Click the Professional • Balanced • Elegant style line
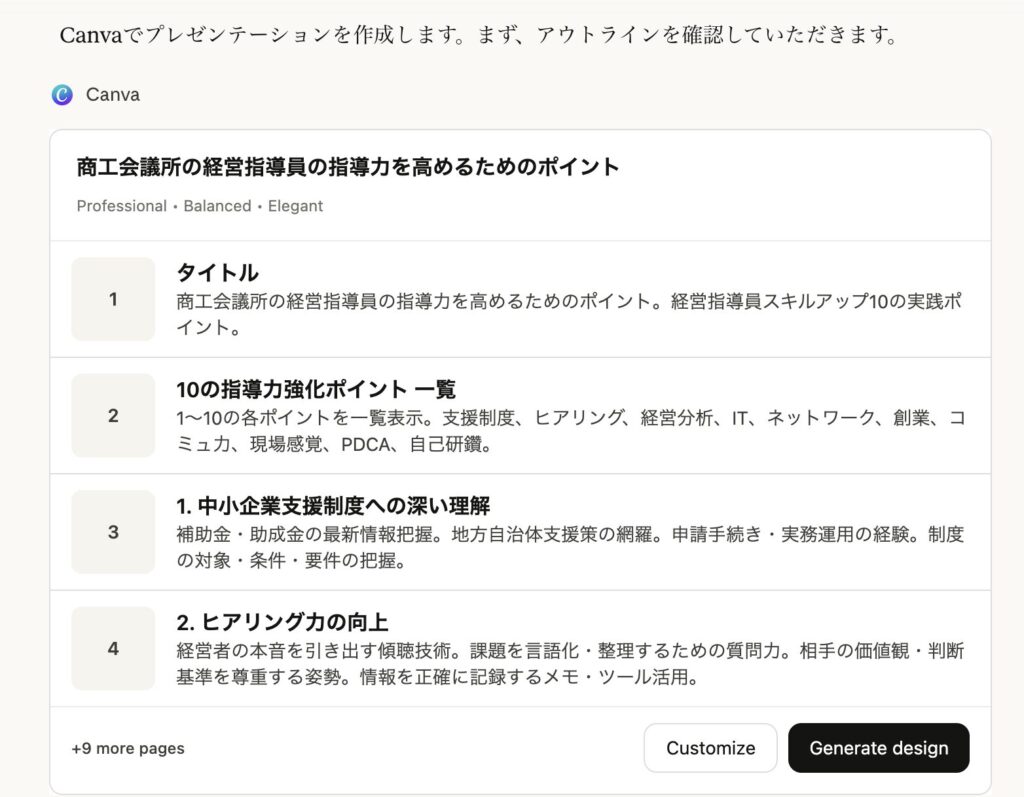This screenshot has height=797, width=1024. click(x=200, y=206)
